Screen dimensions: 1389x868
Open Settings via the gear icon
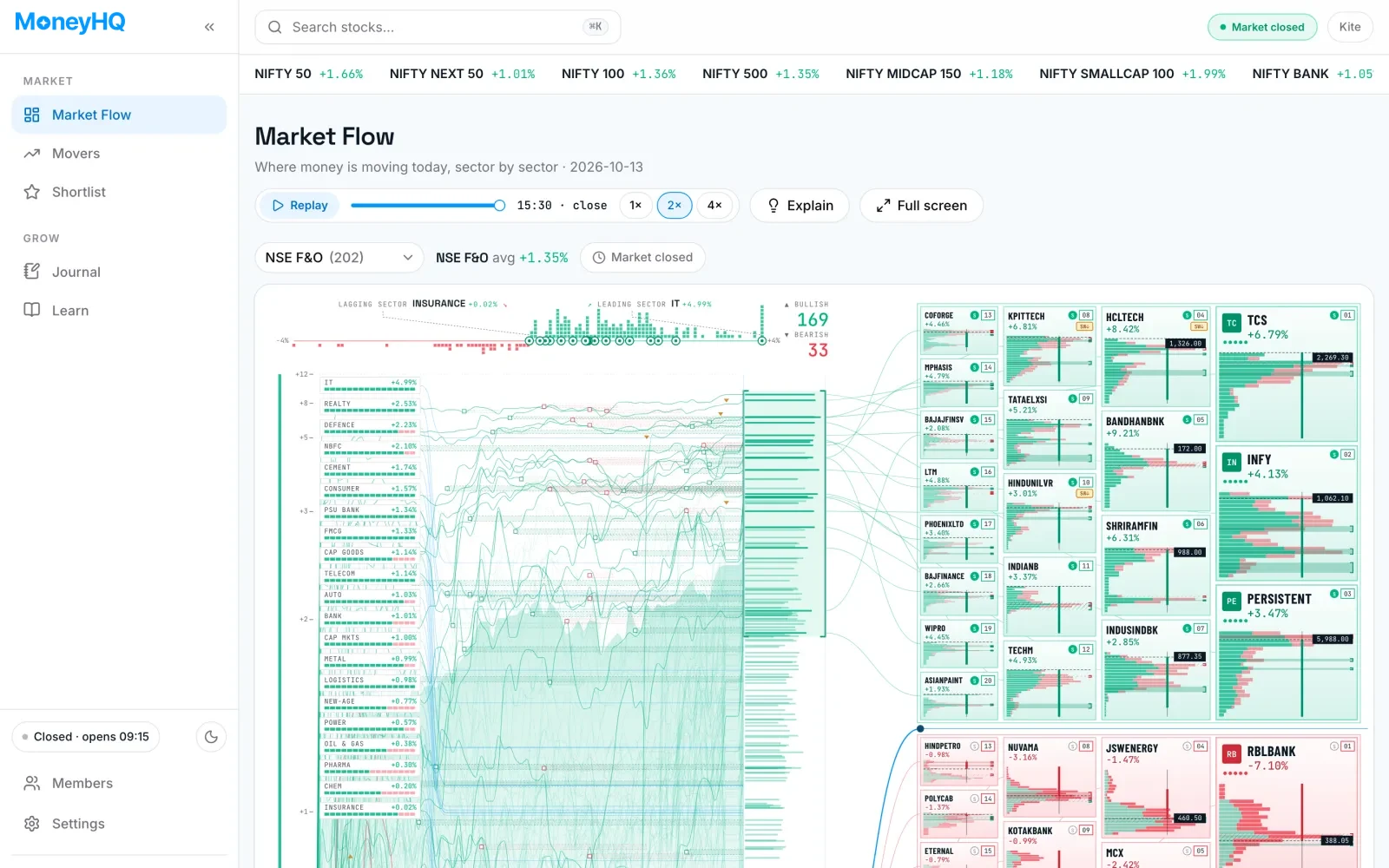32,824
